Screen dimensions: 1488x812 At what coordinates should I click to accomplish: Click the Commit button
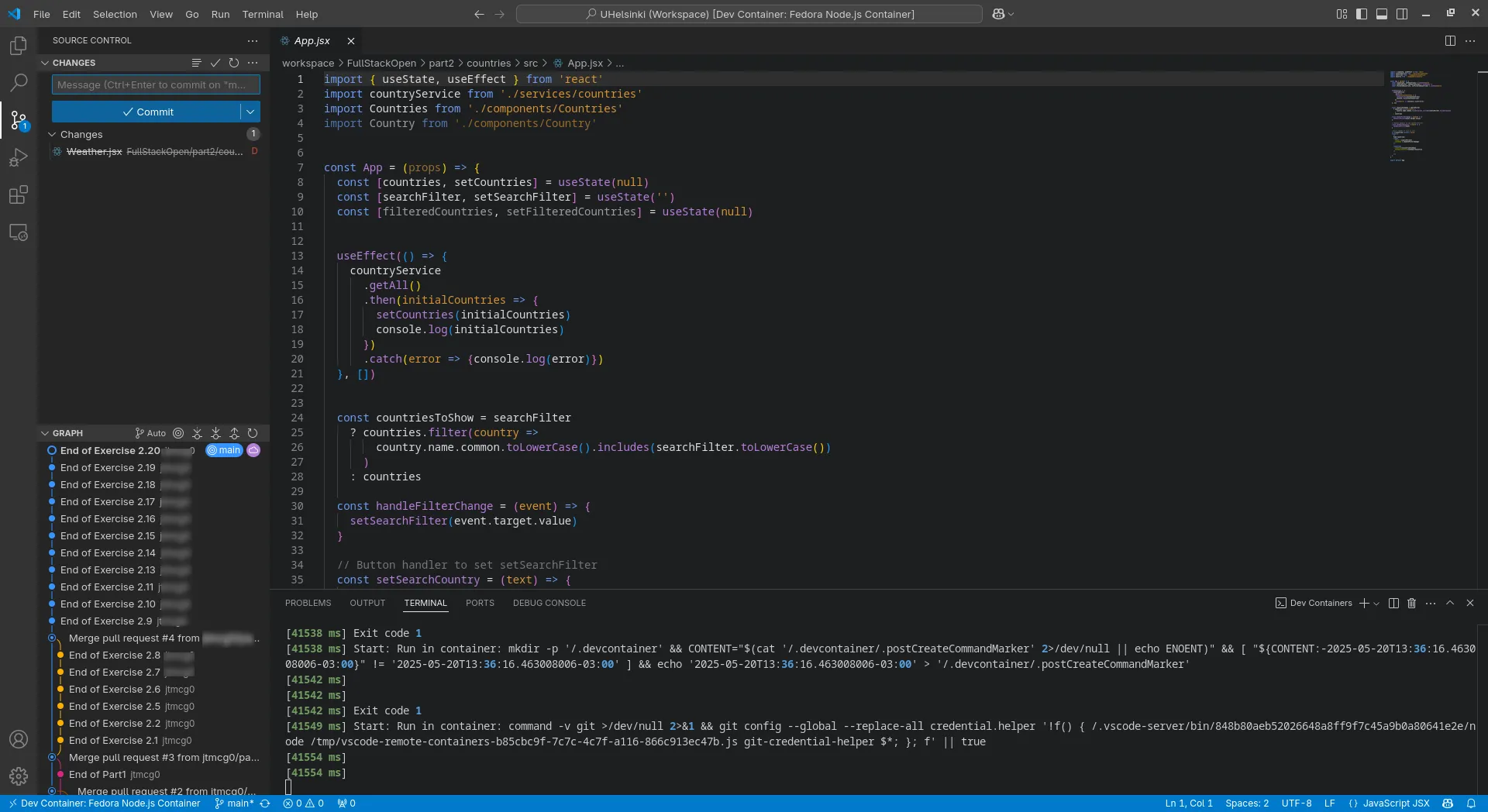pyautogui.click(x=150, y=112)
